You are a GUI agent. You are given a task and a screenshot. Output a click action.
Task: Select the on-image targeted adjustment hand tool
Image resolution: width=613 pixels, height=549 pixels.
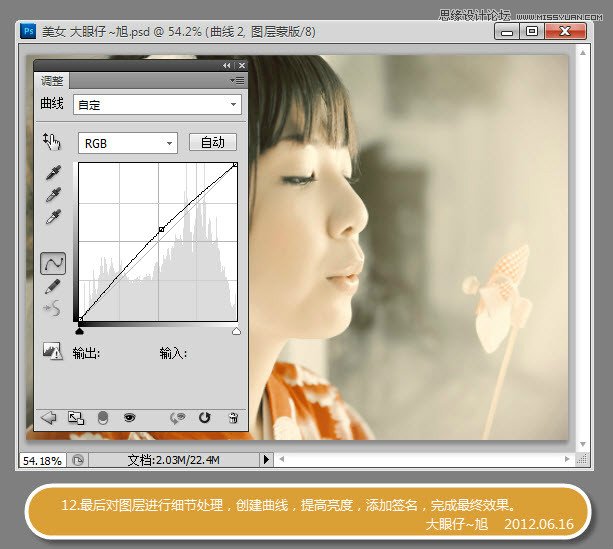(x=52, y=142)
